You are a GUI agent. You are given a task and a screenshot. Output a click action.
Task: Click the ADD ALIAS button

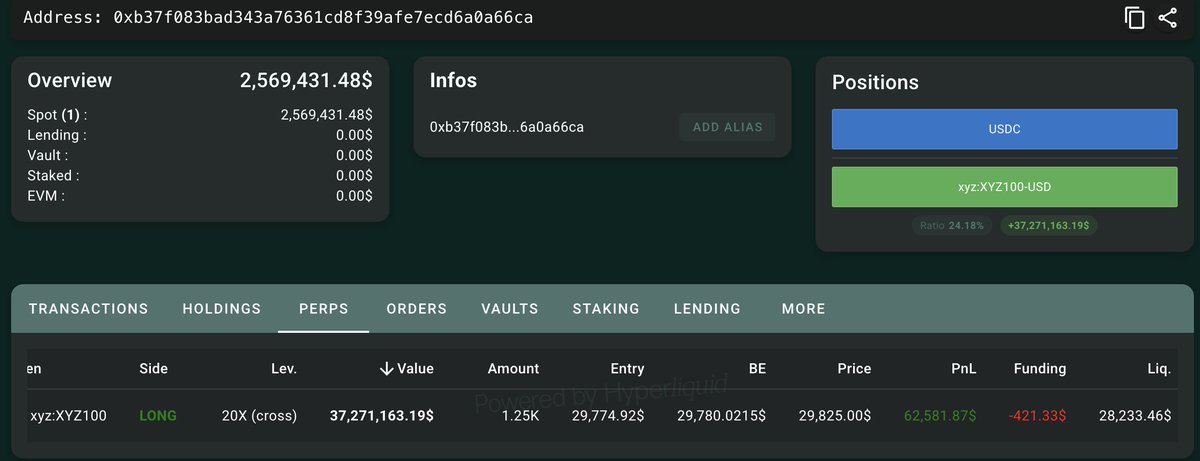tap(728, 127)
